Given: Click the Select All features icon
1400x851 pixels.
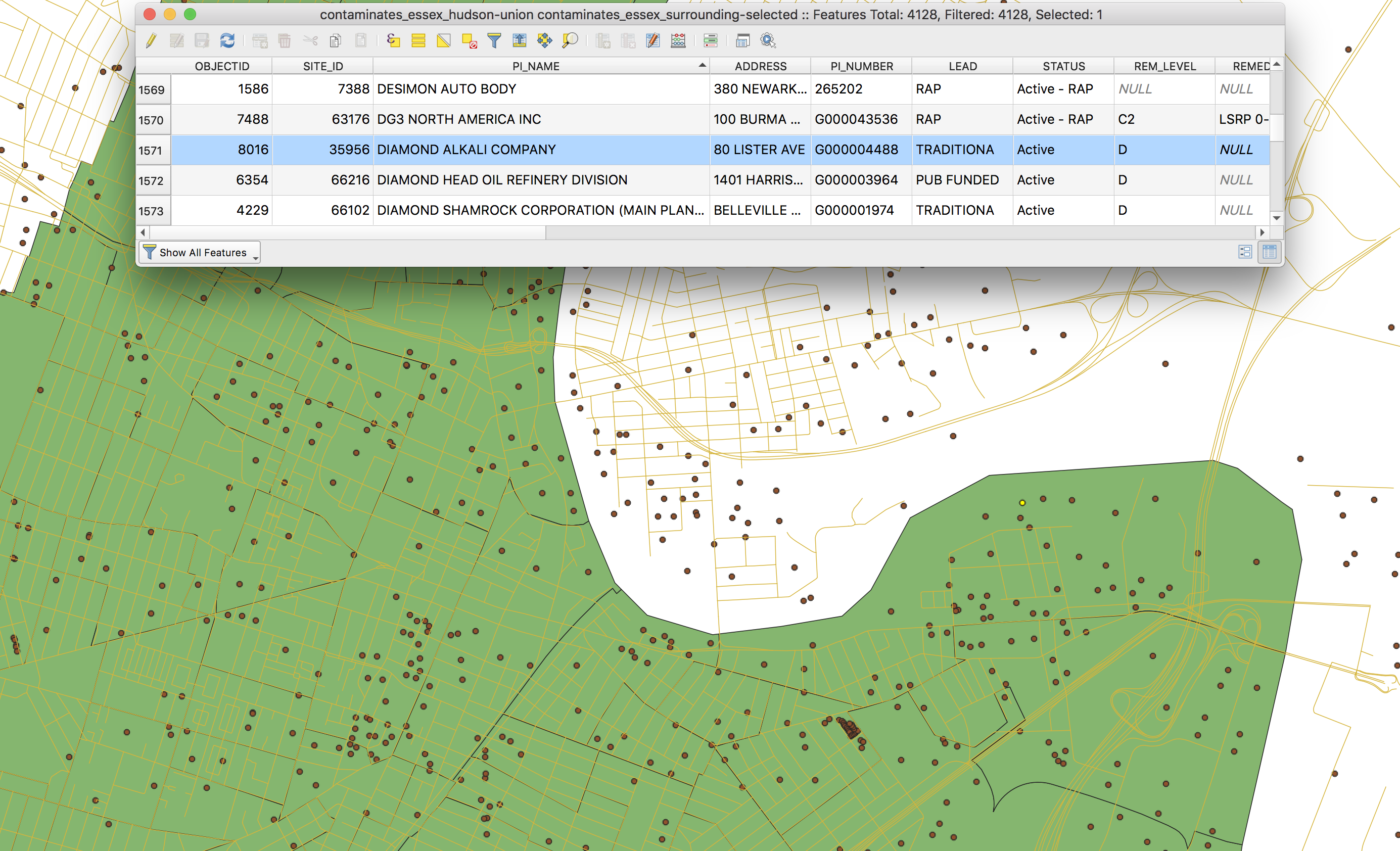Looking at the screenshot, I should [418, 40].
